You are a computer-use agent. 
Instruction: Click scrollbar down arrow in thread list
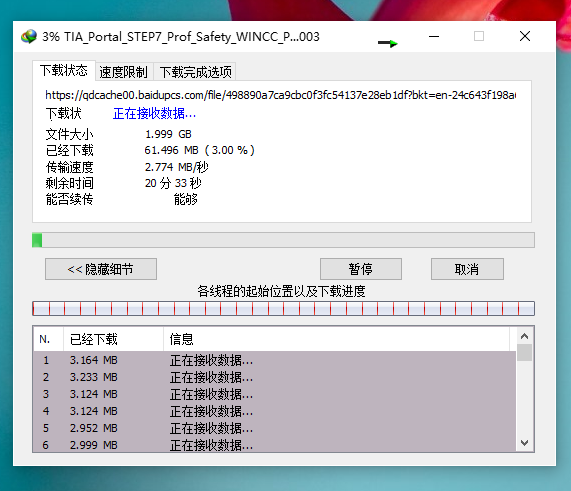(524, 443)
